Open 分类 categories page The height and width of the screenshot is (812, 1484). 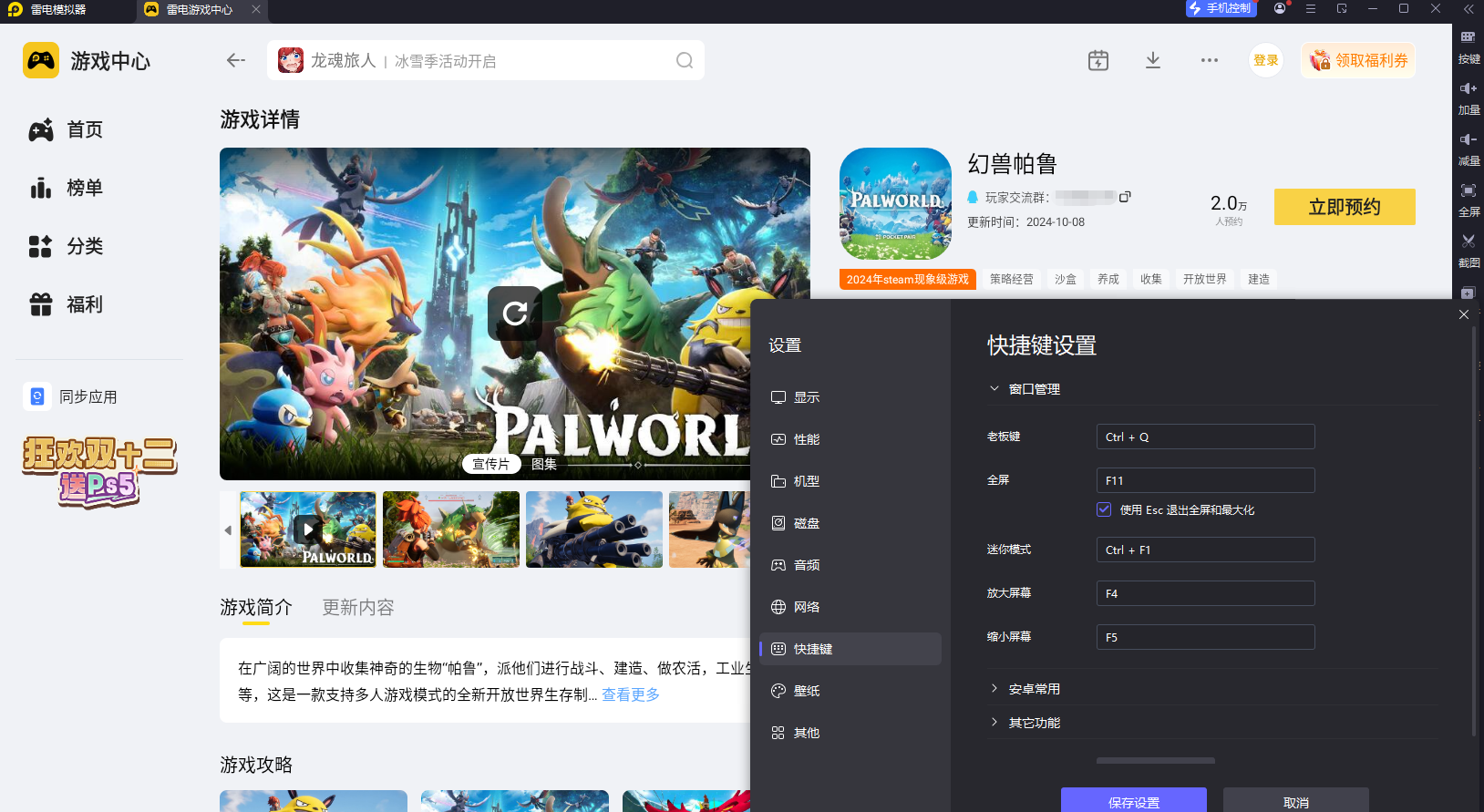pos(66,247)
